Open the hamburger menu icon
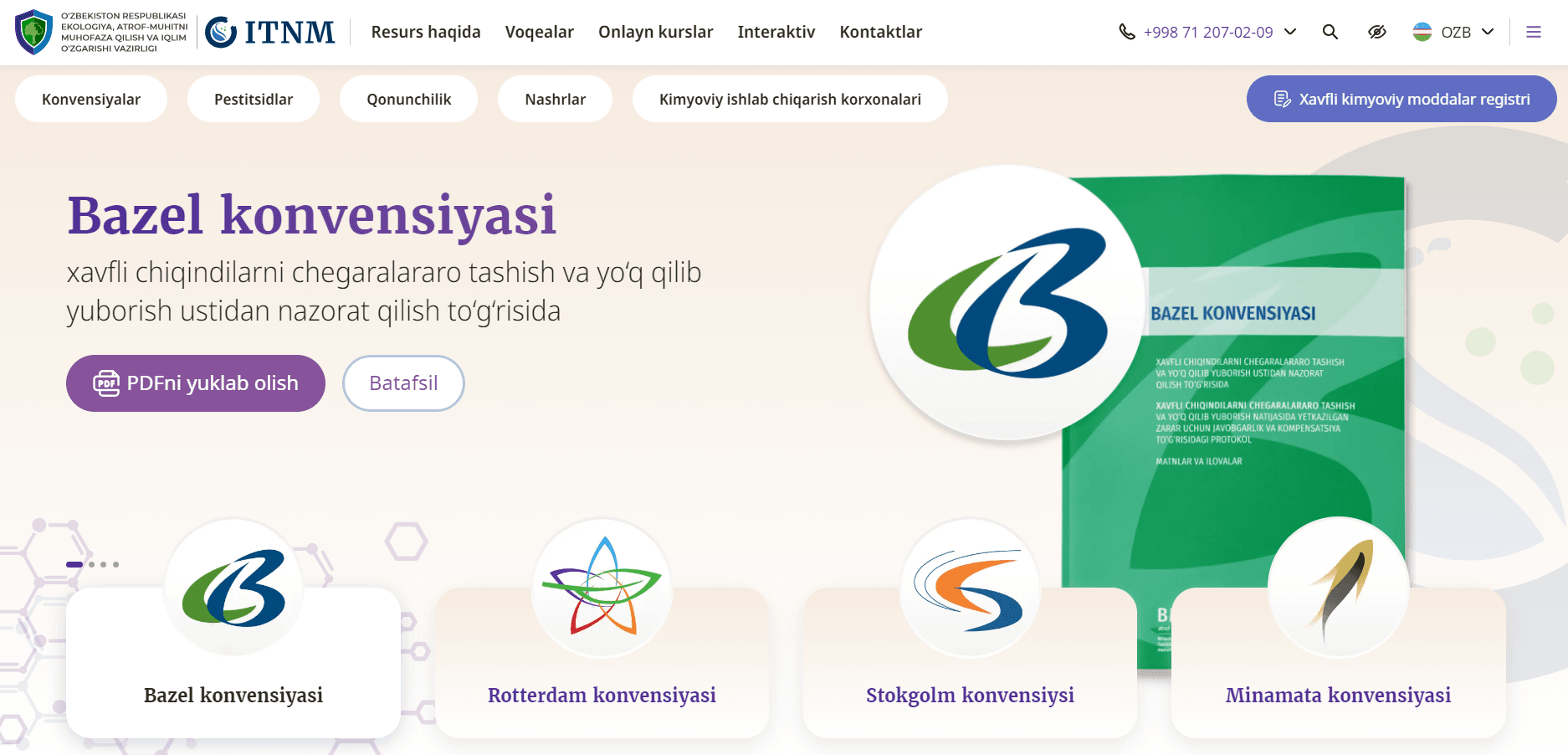The image size is (1568, 755). tap(1533, 32)
